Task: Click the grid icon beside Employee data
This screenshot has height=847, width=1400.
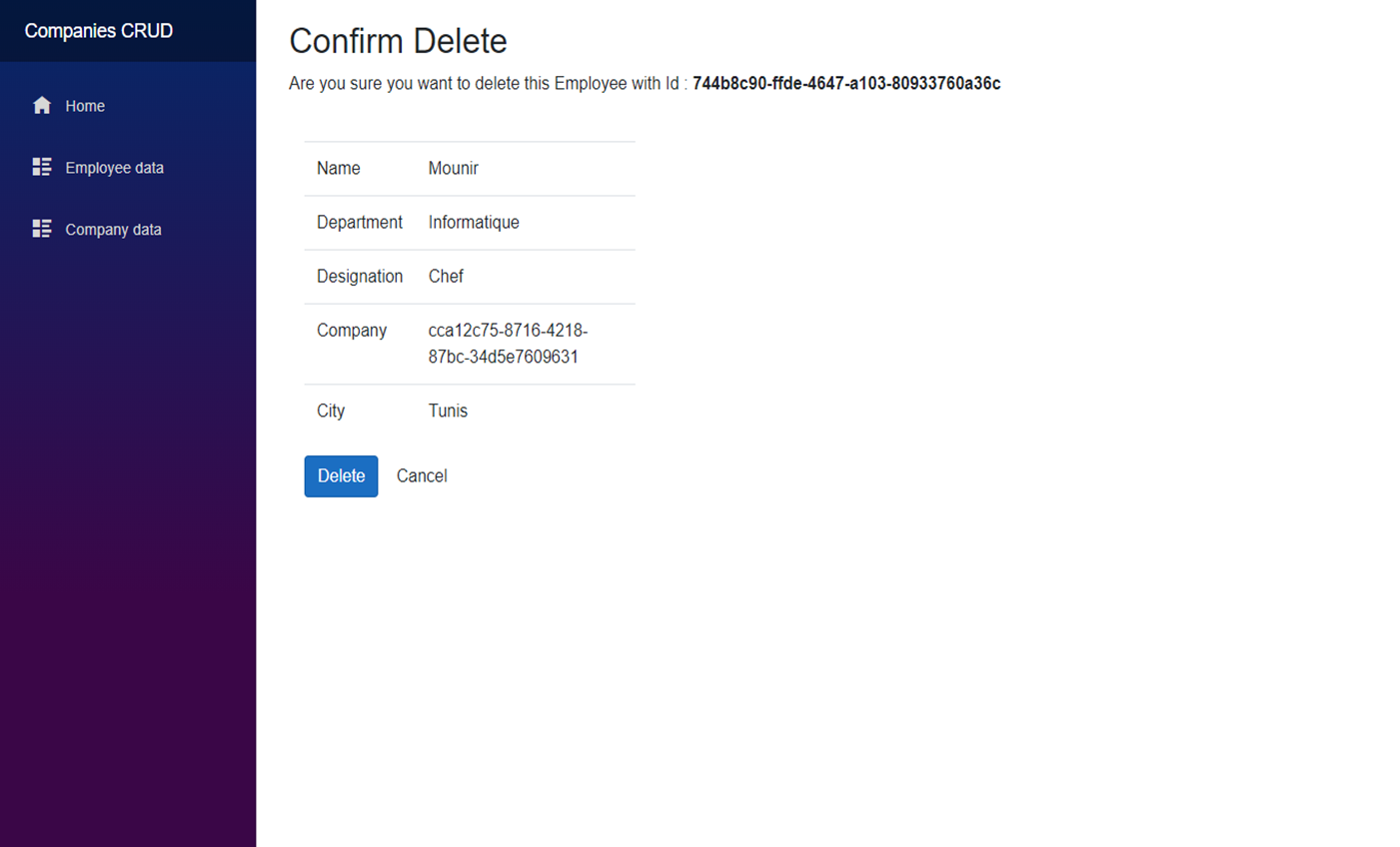Action: [42, 167]
